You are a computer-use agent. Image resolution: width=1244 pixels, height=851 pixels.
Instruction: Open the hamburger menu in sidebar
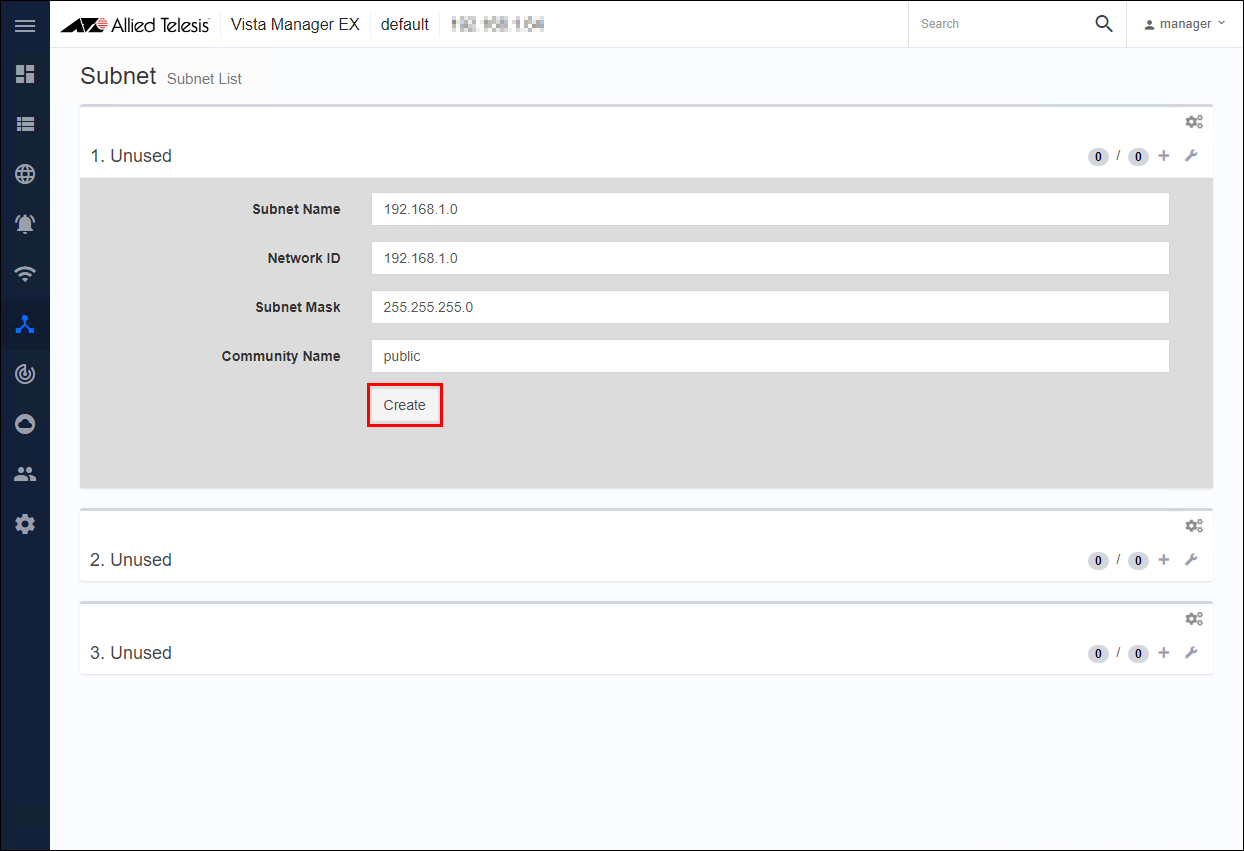click(25, 25)
